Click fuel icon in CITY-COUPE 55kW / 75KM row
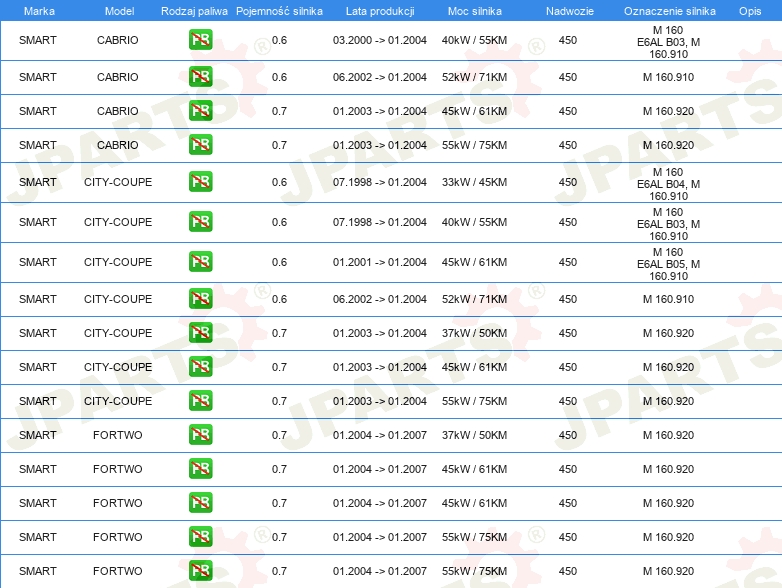The image size is (782, 588). pyautogui.click(x=200, y=400)
